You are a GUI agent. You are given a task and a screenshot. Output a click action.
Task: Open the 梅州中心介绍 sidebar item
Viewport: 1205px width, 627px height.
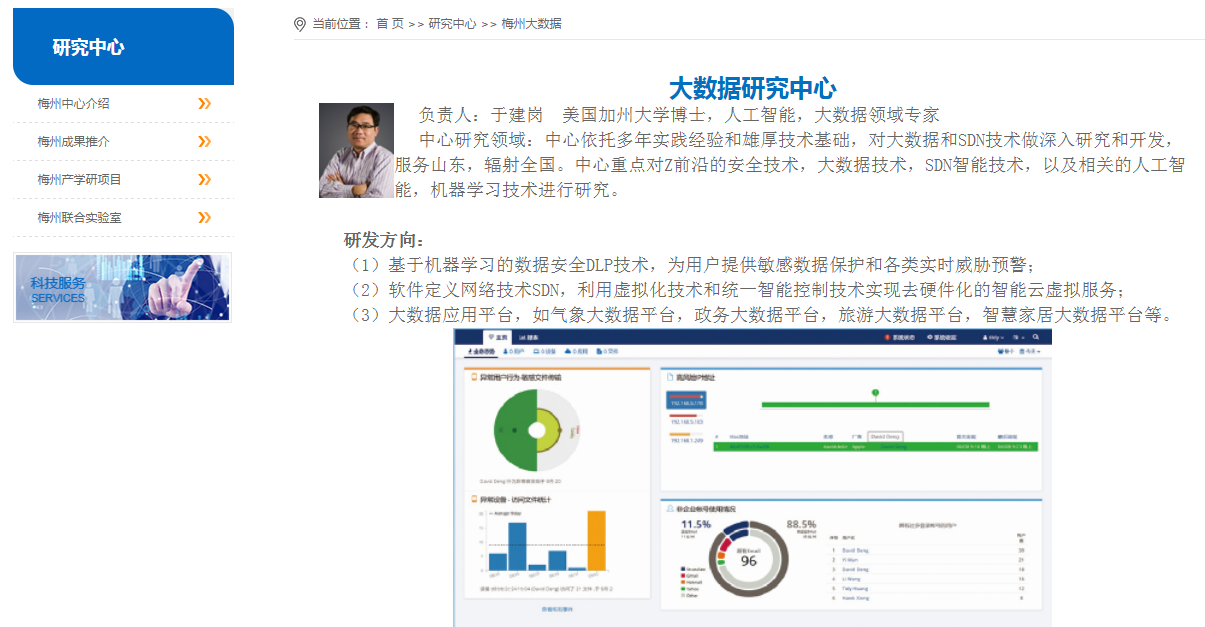[x=74, y=104]
